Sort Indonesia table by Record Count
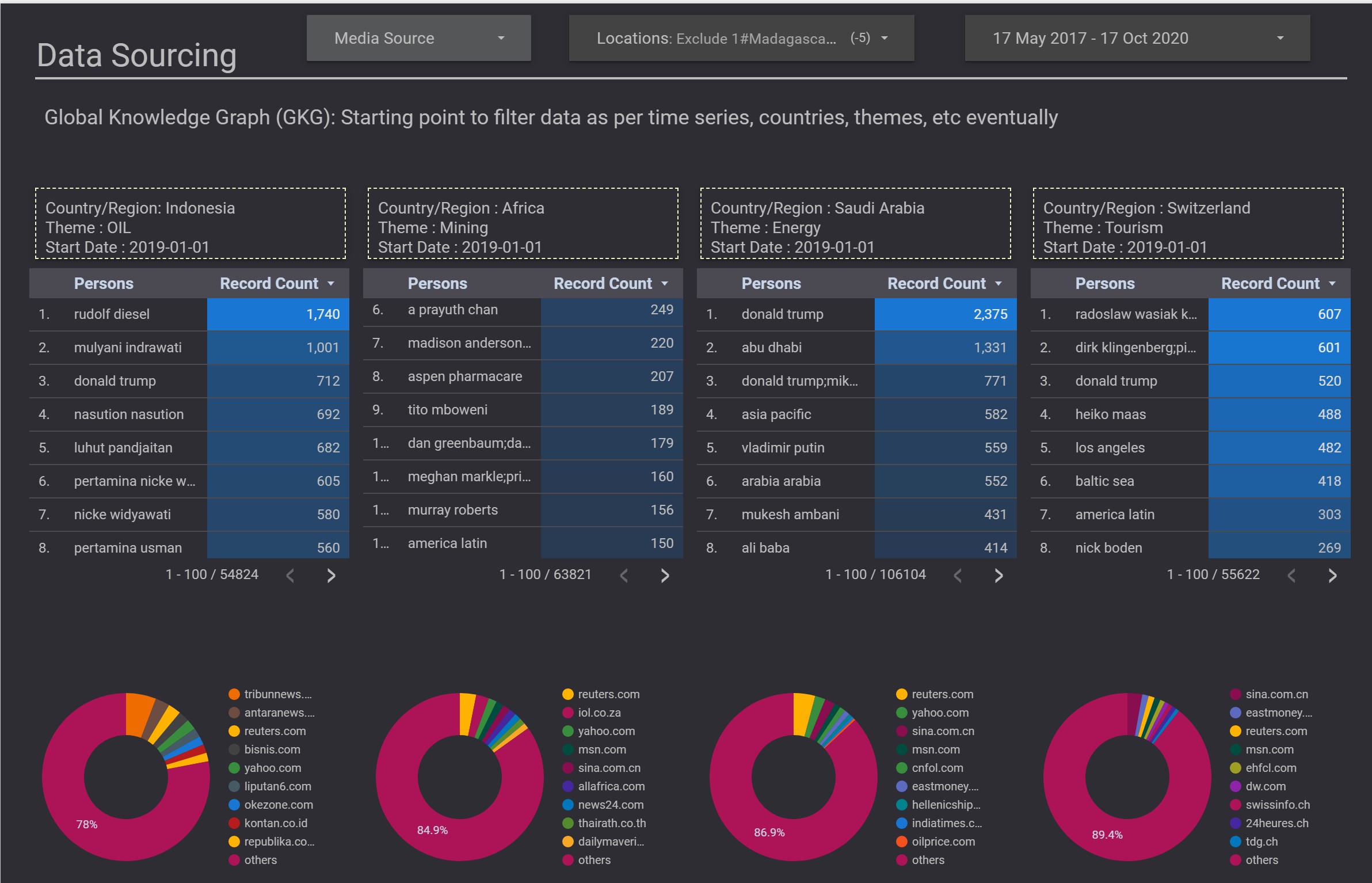 [x=269, y=283]
